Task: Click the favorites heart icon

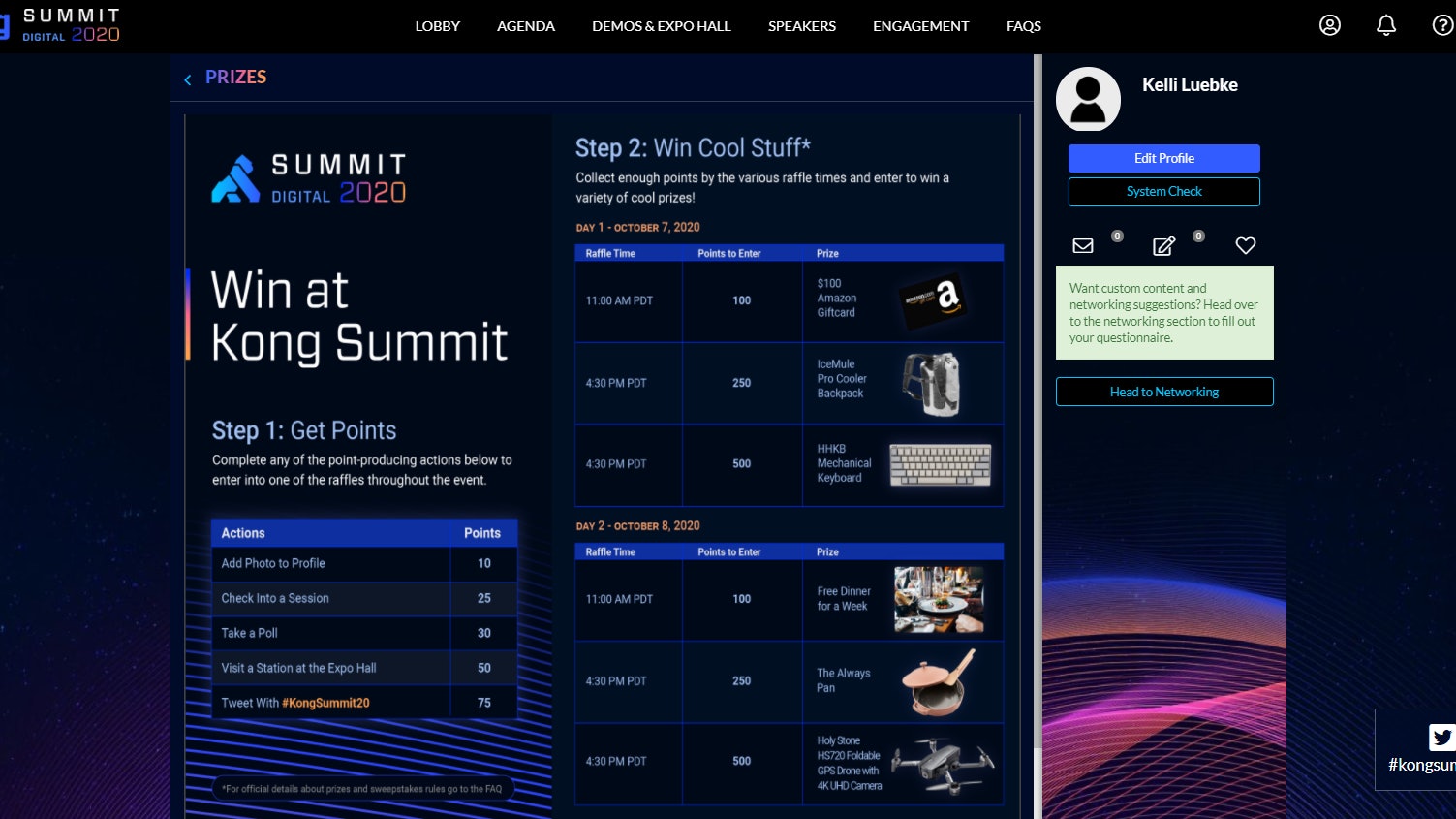Action: pos(1246,246)
